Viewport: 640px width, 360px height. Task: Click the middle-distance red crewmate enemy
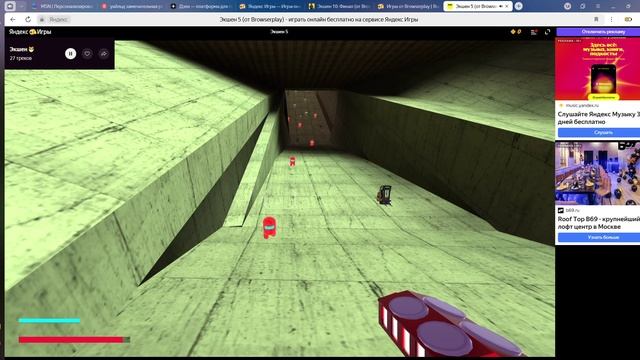pos(292,161)
